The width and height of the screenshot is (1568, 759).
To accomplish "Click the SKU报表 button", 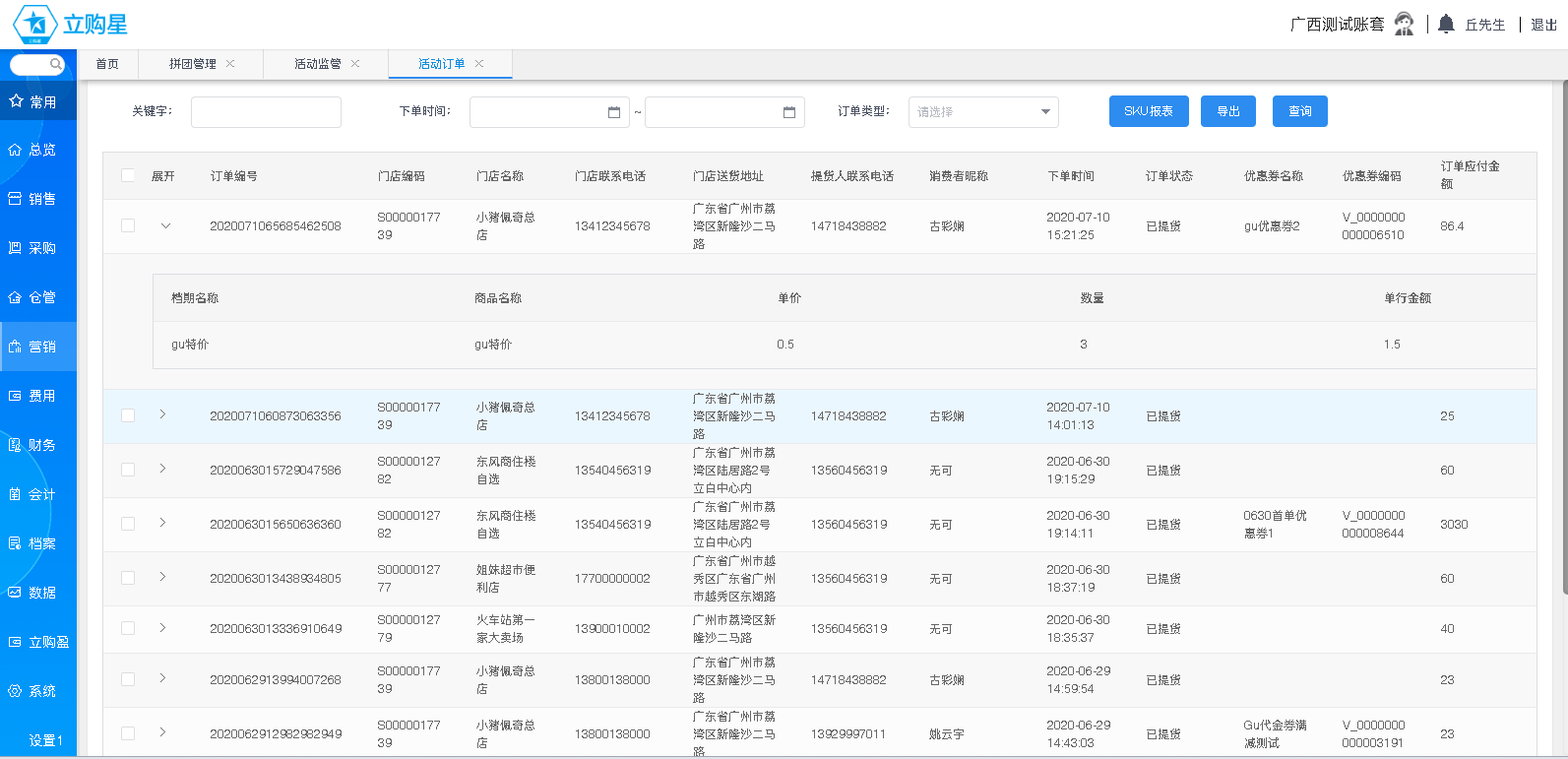I will pos(1148,111).
